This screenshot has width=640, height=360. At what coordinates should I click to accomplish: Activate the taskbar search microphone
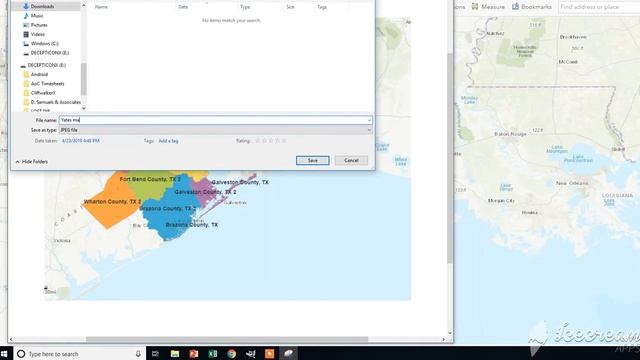pos(138,354)
